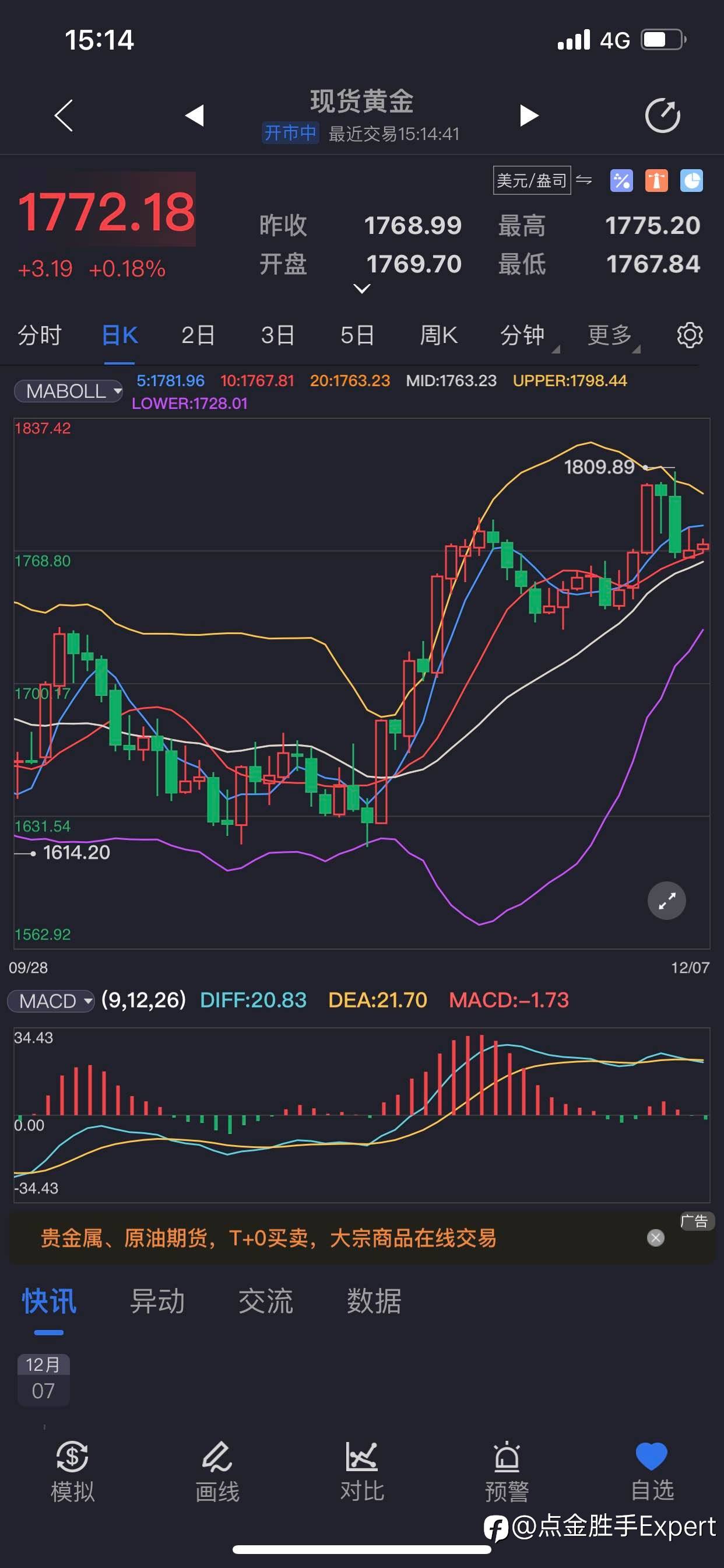724x1568 pixels.
Task: Open the blue pie chart icon
Action: pos(691,181)
